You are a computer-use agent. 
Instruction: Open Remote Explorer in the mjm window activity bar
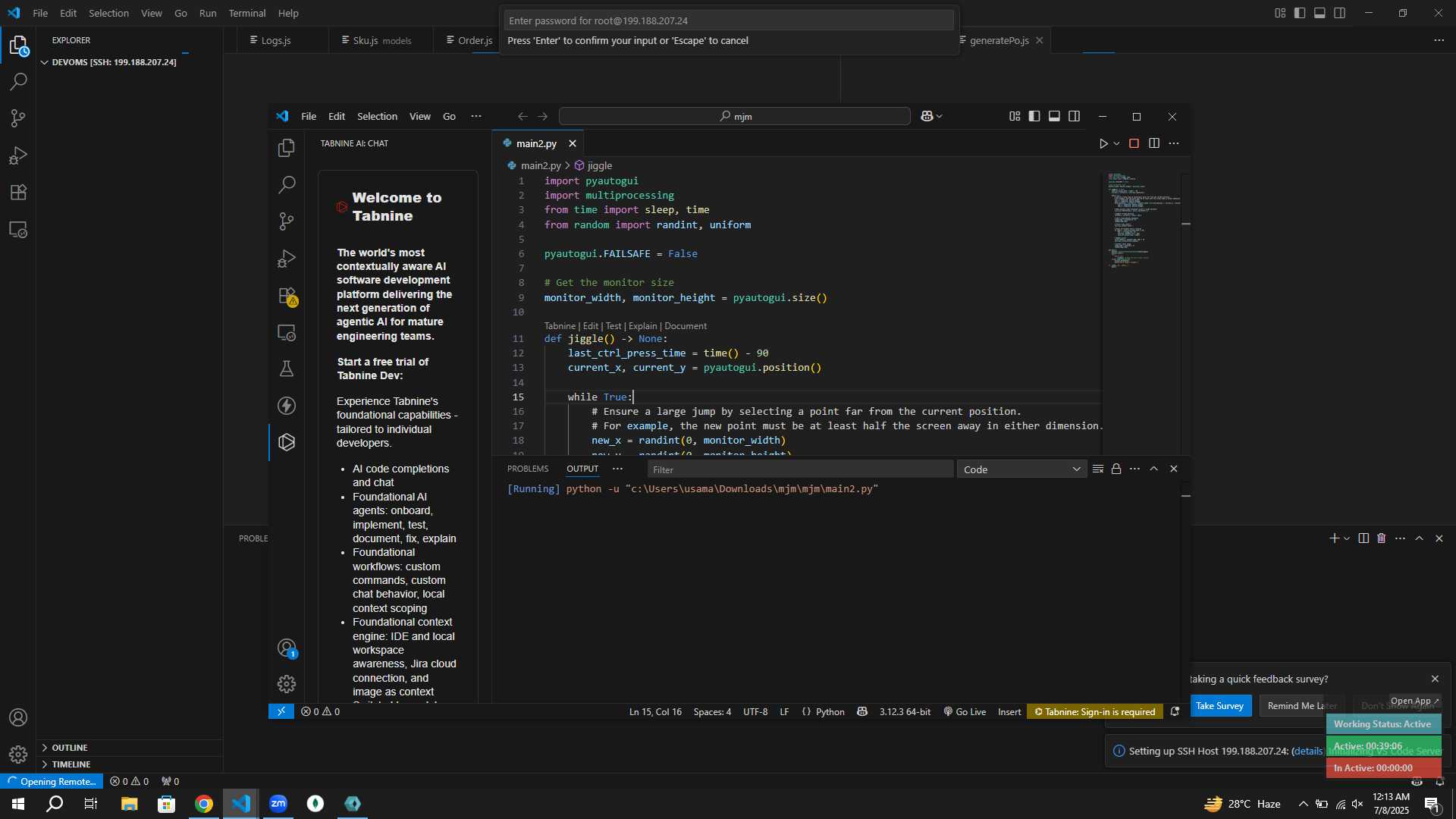287,332
